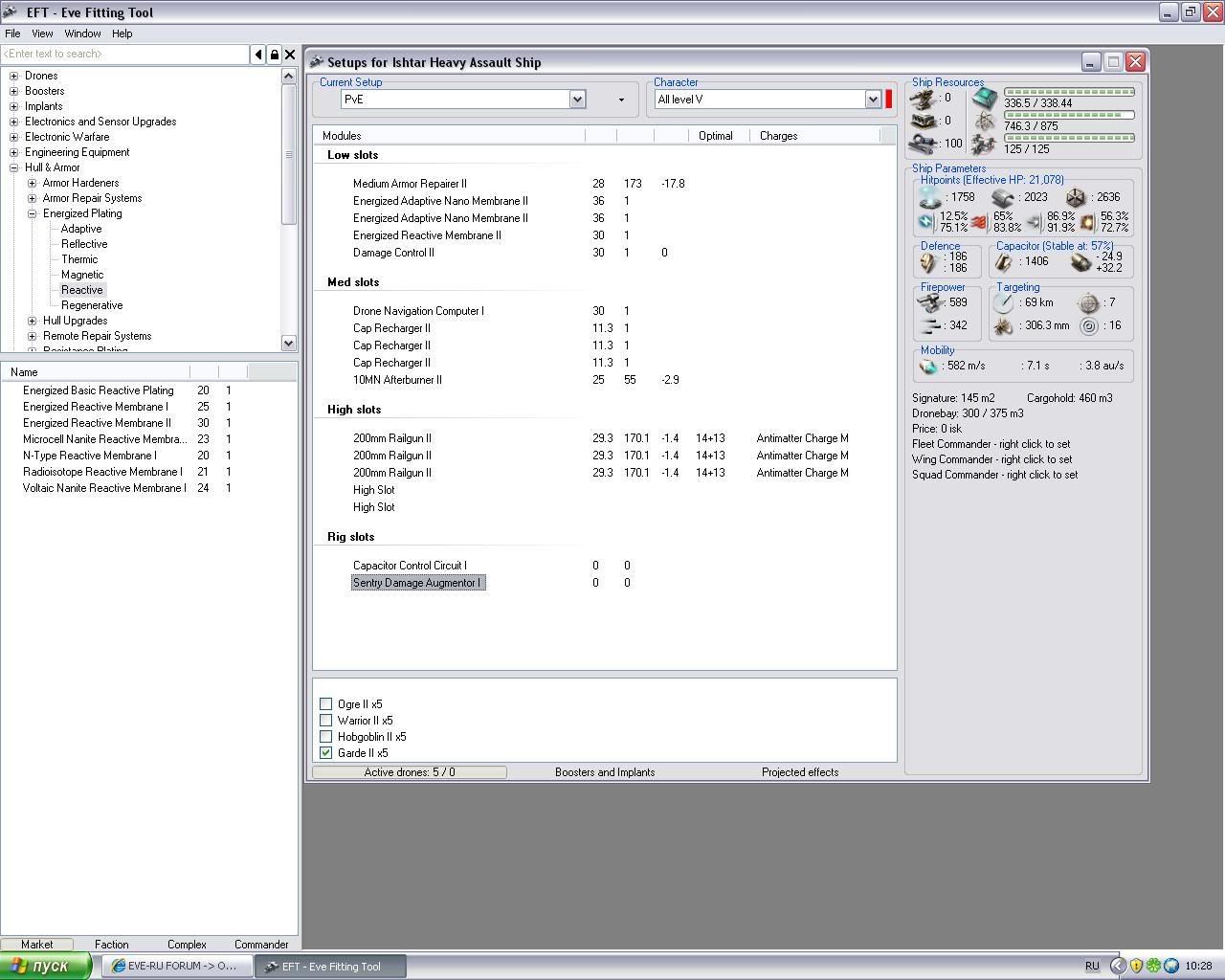Open the Window menu
This screenshot has height=980, width=1225.
[82, 33]
